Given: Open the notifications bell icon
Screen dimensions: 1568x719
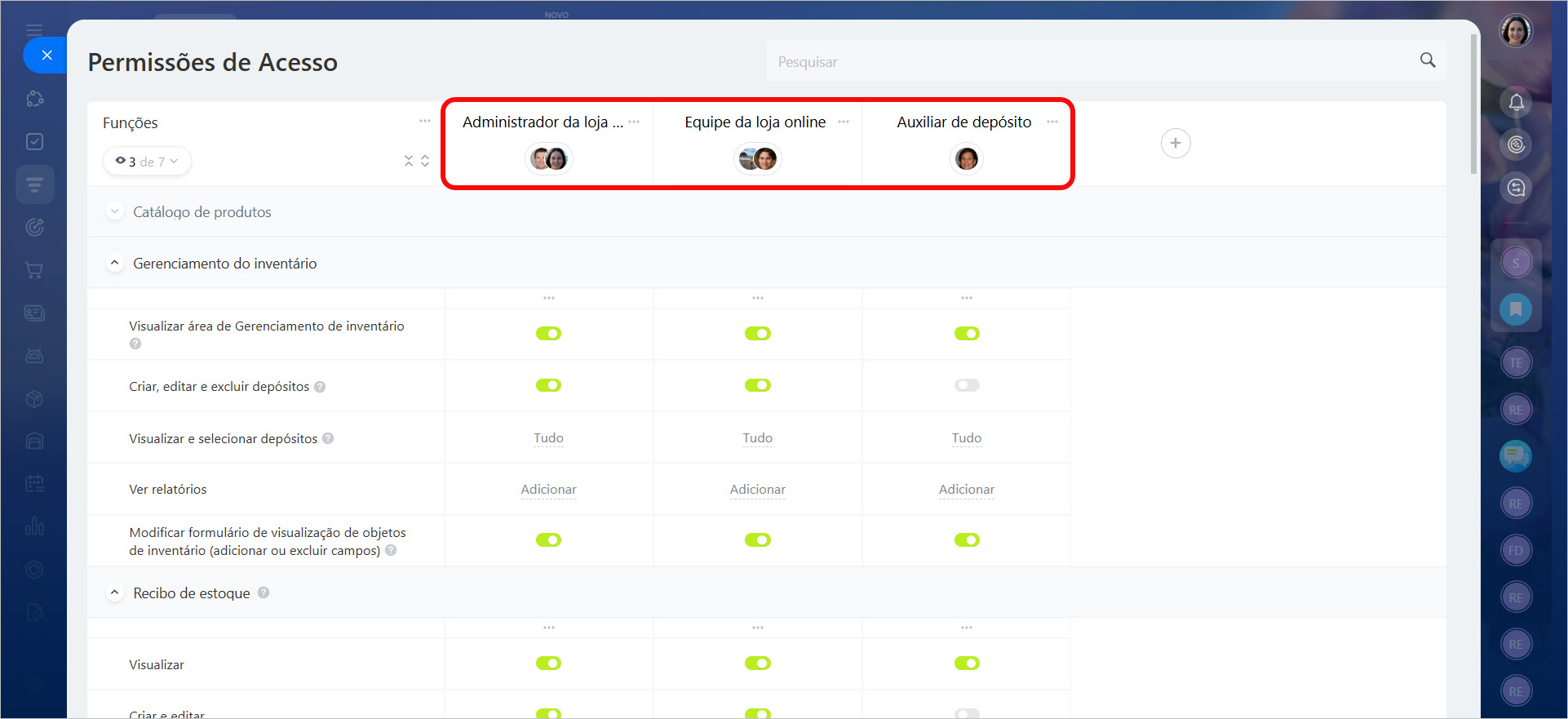Looking at the screenshot, I should point(1516,102).
